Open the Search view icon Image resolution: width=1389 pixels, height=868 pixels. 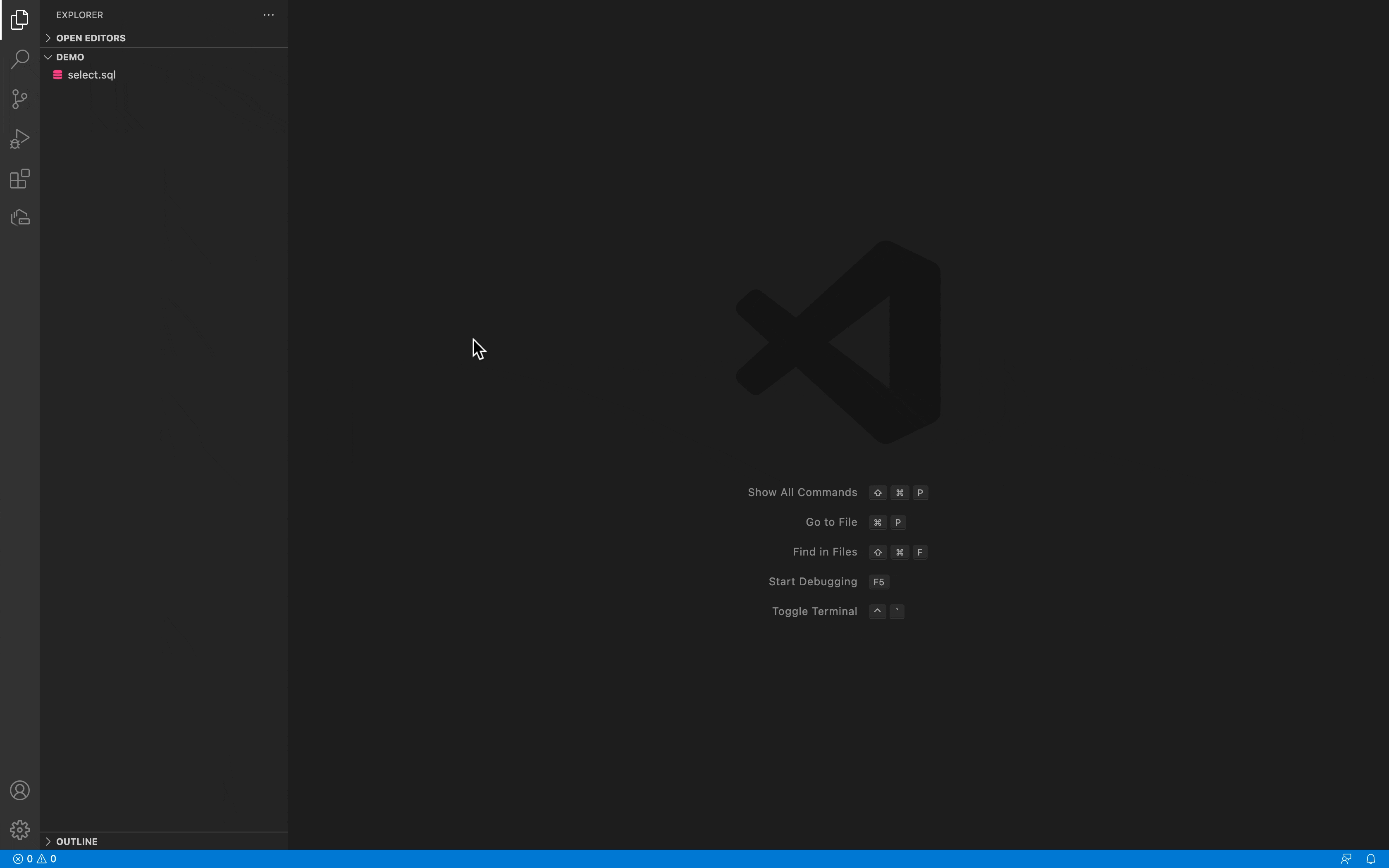[x=19, y=59]
